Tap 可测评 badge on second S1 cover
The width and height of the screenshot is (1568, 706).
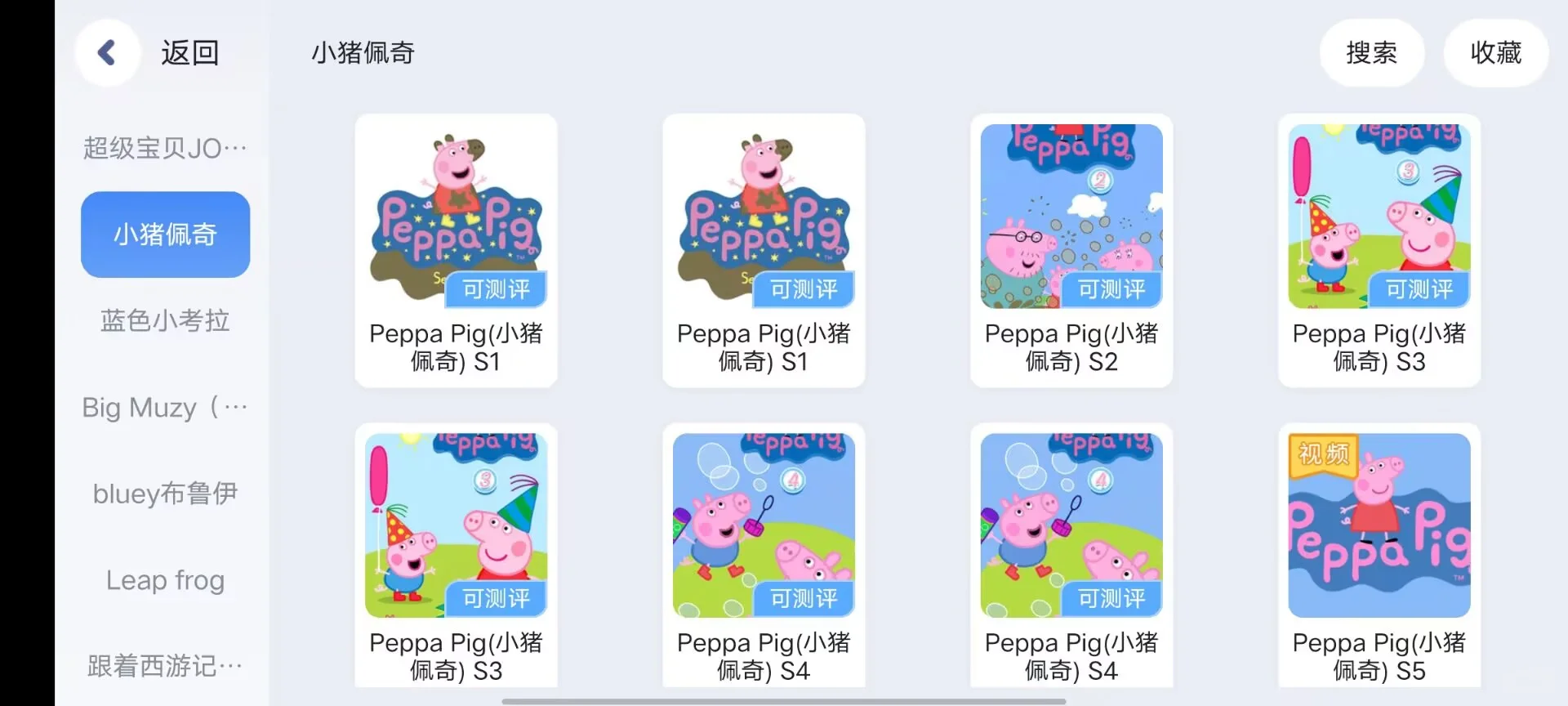(x=804, y=289)
